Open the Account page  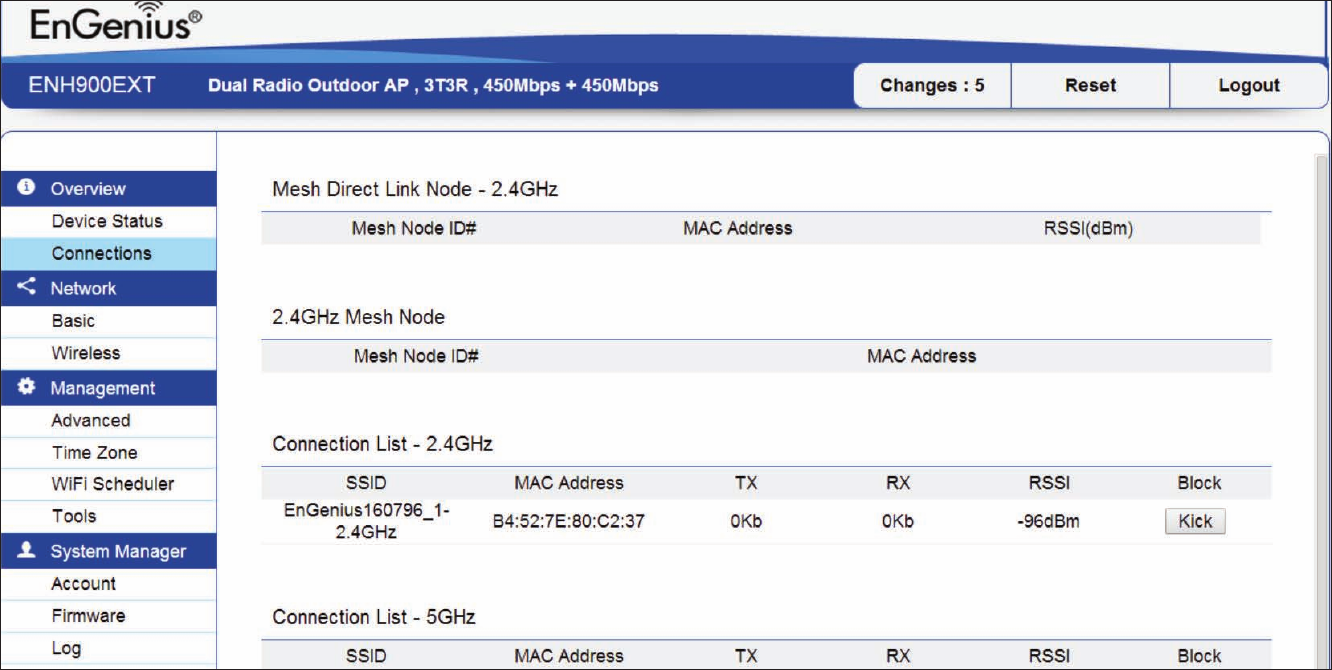coord(84,584)
